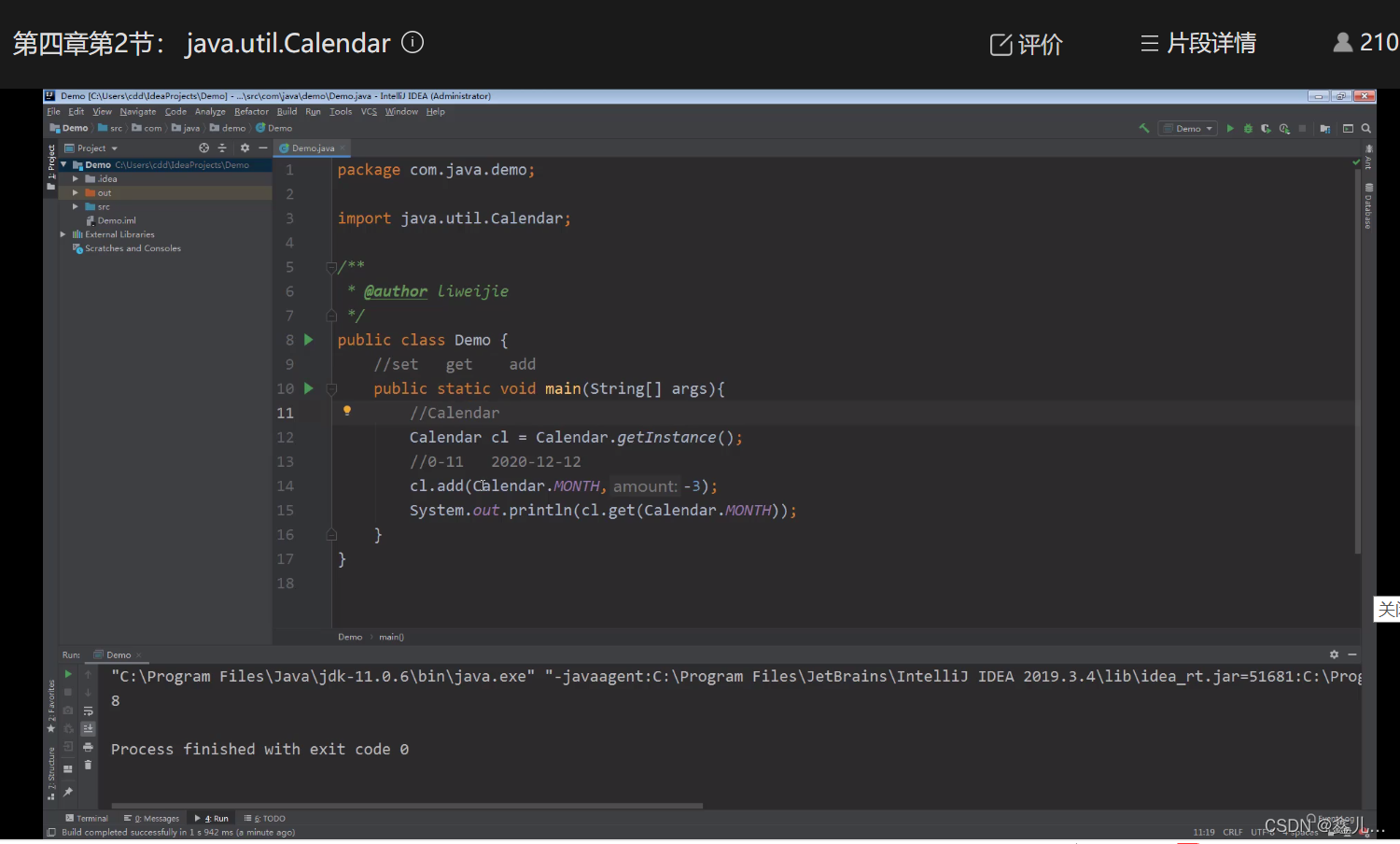Open the File menu
Viewport: 1400px width, 844px height.
coord(54,112)
